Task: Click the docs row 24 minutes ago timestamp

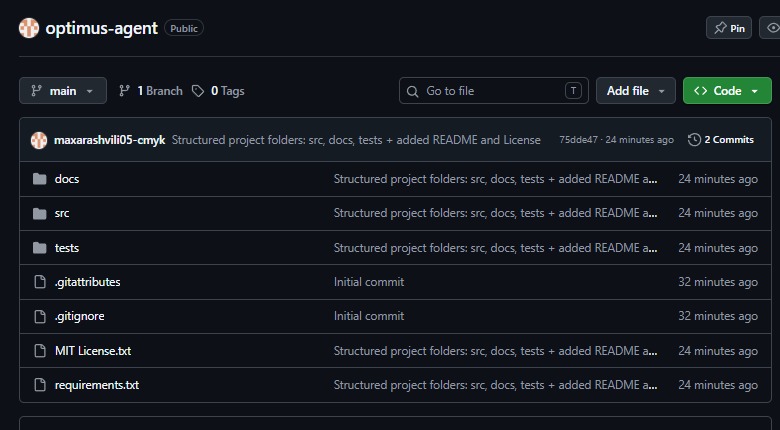Action: (718, 179)
